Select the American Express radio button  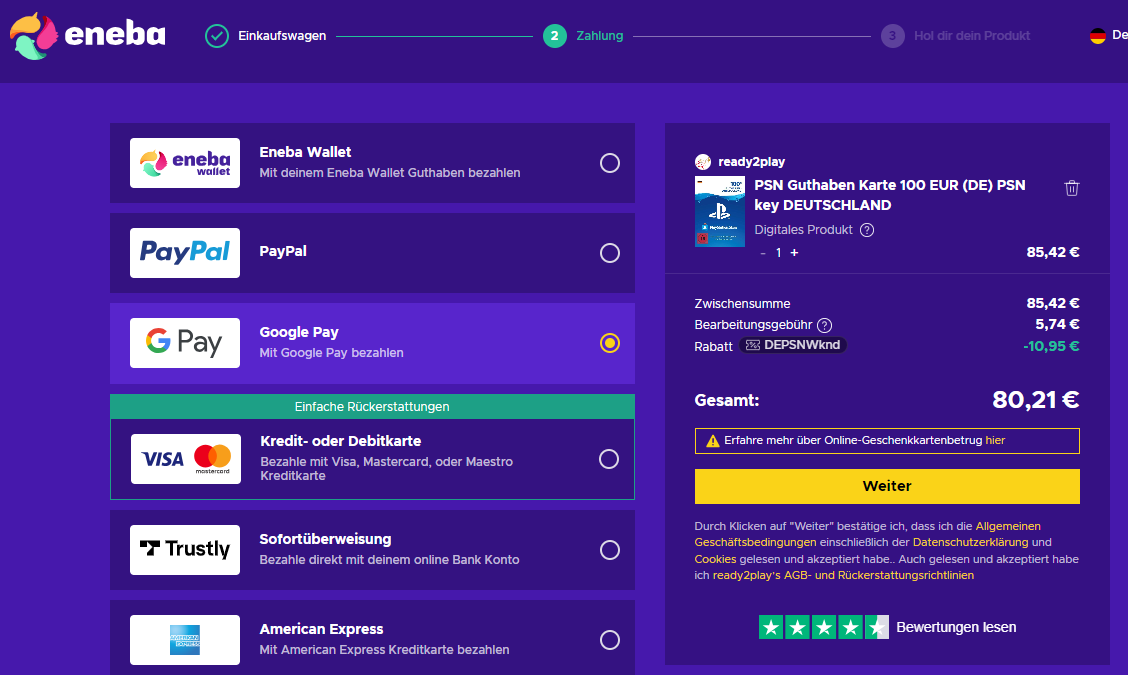(609, 640)
